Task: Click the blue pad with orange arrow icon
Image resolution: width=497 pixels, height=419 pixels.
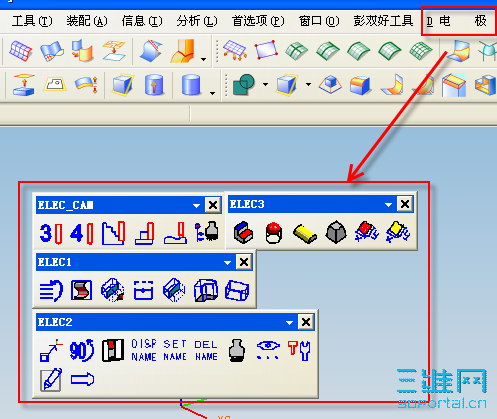Action: pos(23,85)
